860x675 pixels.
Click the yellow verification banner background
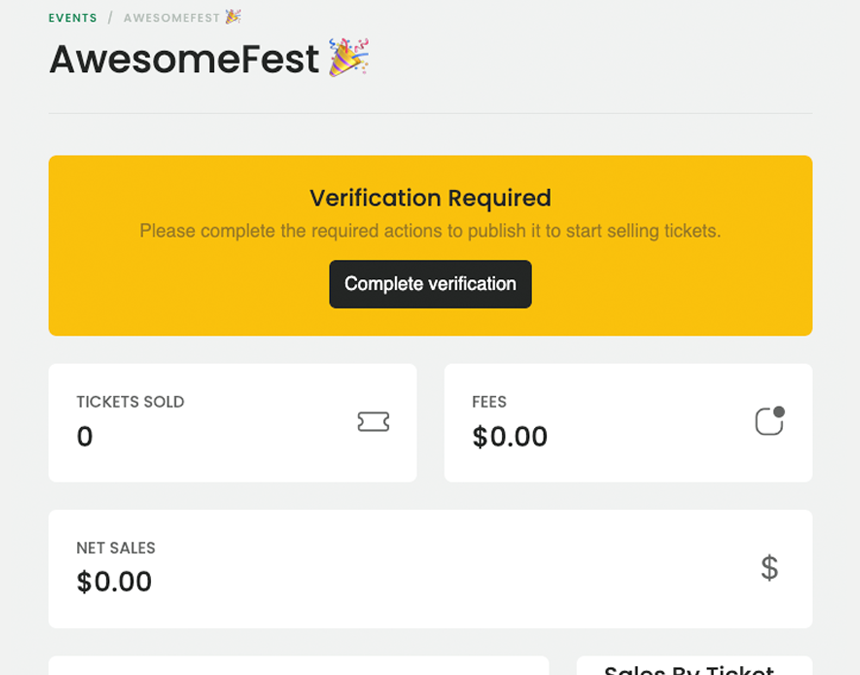(165, 296)
